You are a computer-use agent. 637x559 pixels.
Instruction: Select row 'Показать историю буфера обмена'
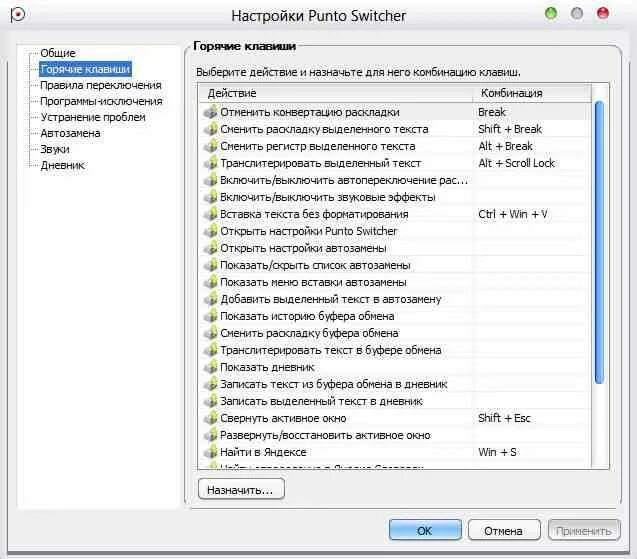393,316
